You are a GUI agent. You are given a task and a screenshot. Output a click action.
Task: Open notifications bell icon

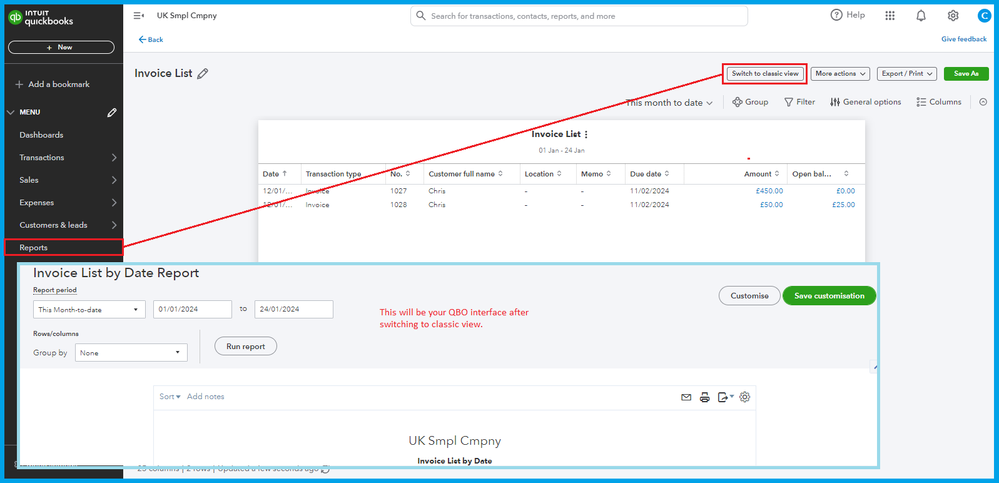(x=921, y=15)
